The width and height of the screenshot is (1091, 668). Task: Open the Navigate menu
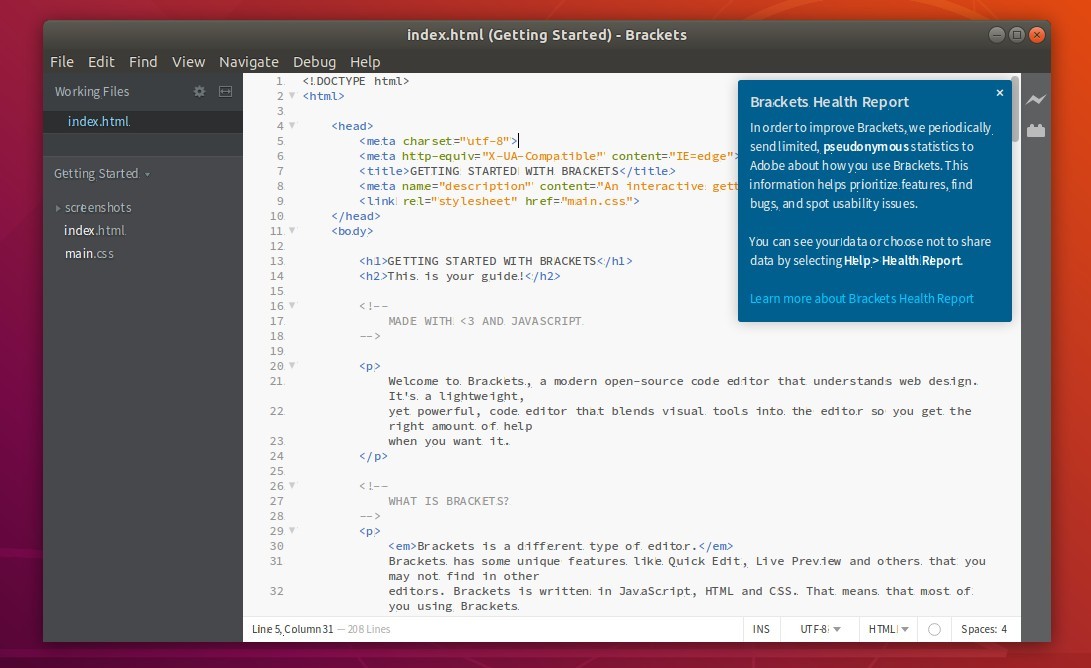coord(249,61)
